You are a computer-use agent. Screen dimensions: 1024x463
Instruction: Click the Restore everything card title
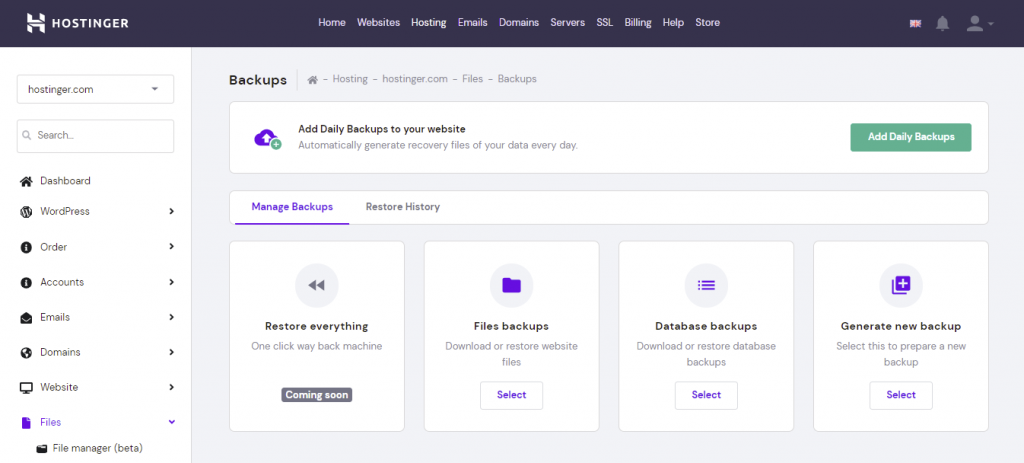click(x=317, y=326)
